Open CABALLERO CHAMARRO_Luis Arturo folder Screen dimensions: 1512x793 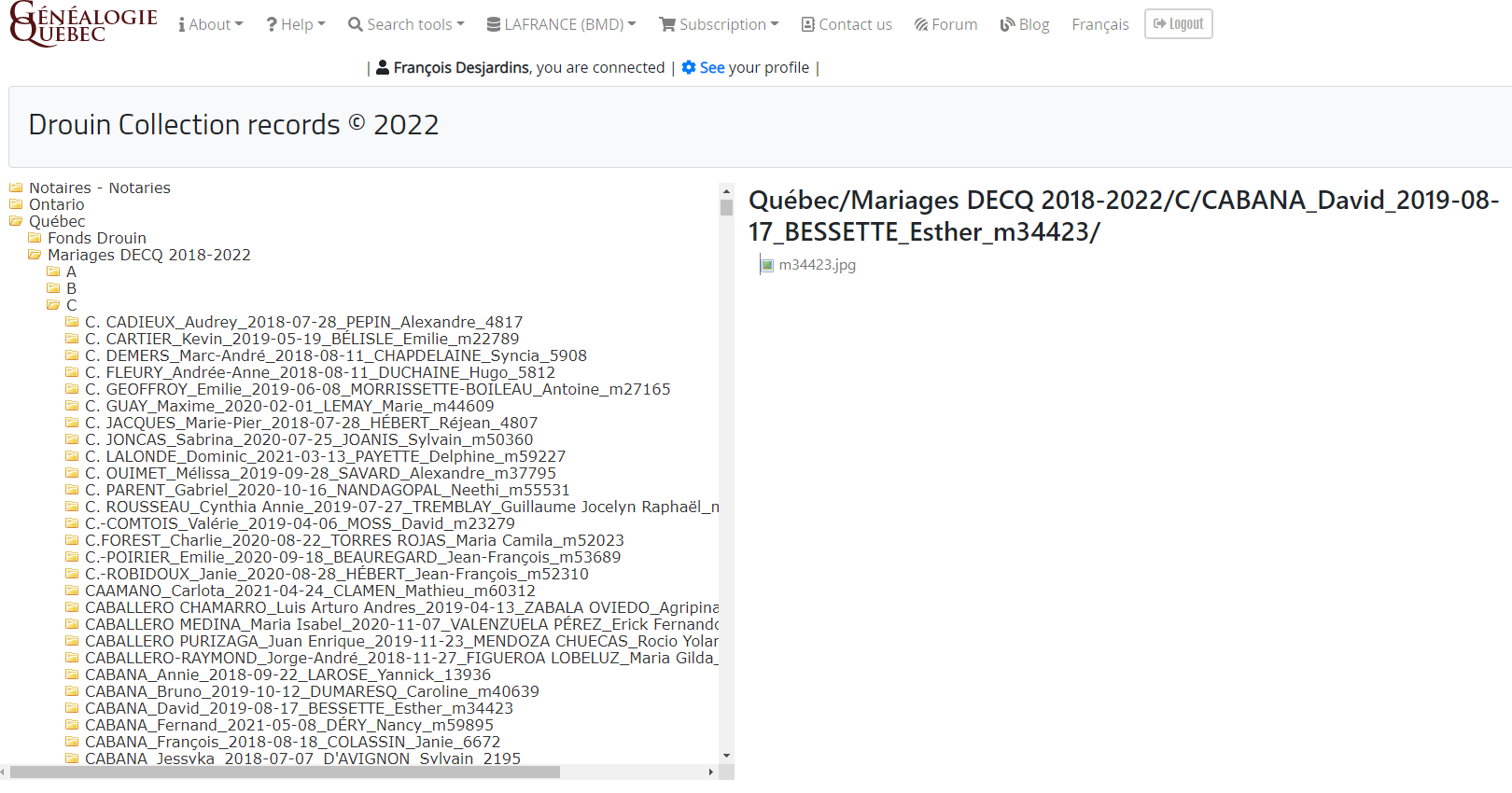click(402, 607)
